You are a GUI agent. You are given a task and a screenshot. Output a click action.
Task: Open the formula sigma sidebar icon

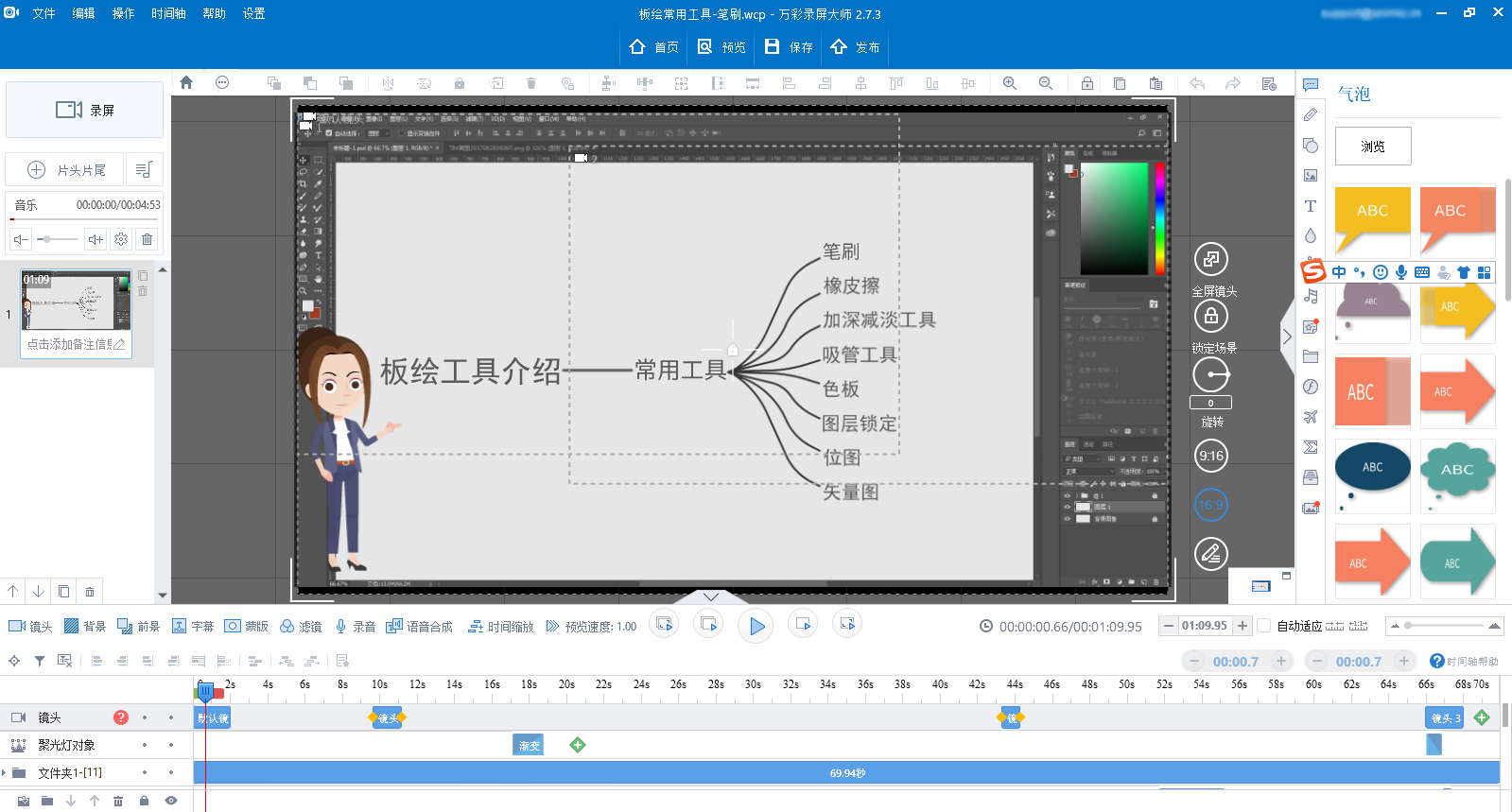[x=1311, y=447]
